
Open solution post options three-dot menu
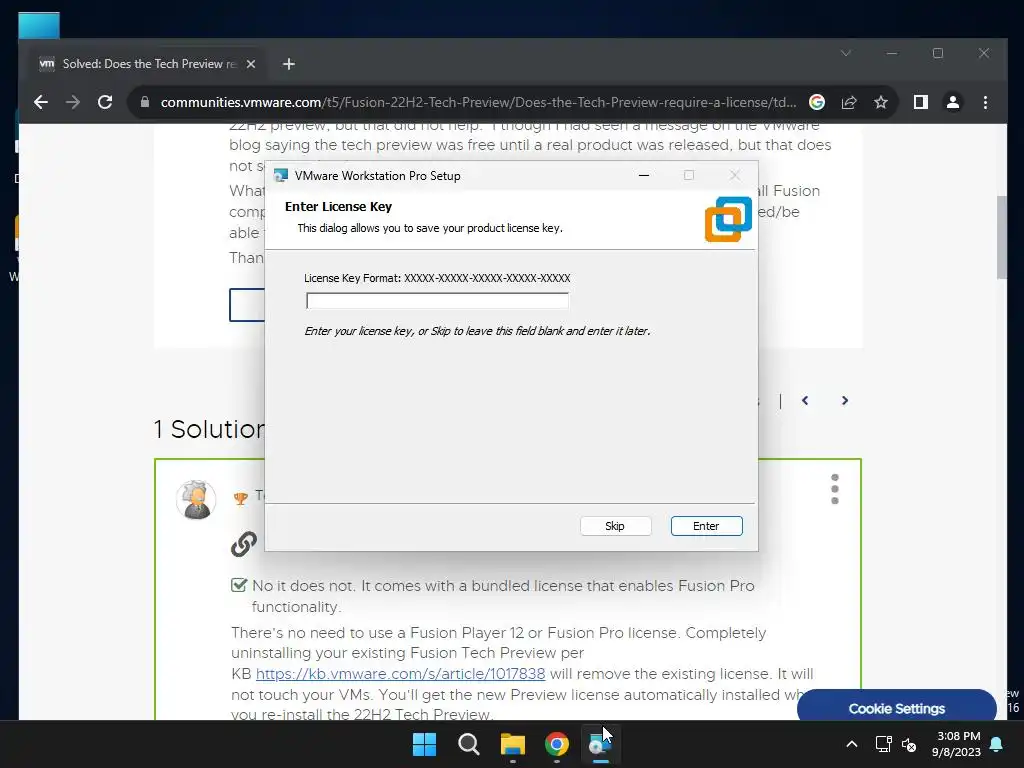coord(835,489)
